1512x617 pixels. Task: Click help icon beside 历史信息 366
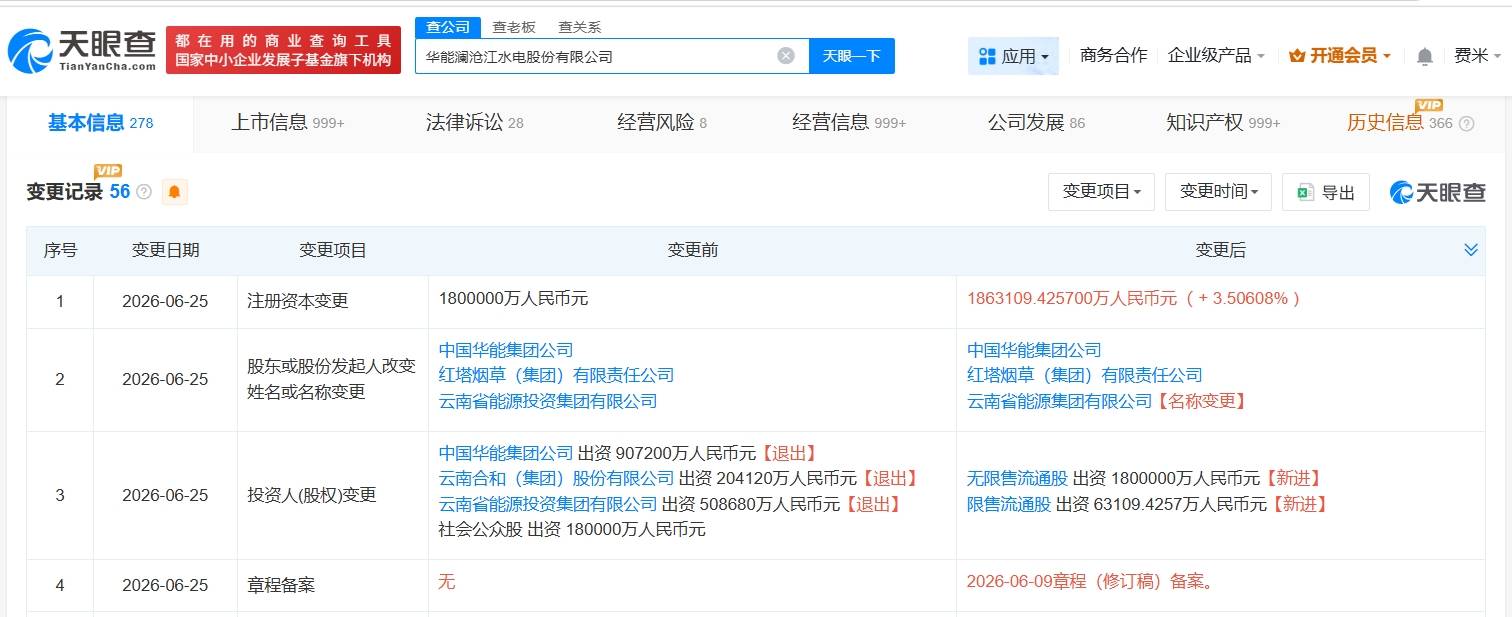point(1466,124)
